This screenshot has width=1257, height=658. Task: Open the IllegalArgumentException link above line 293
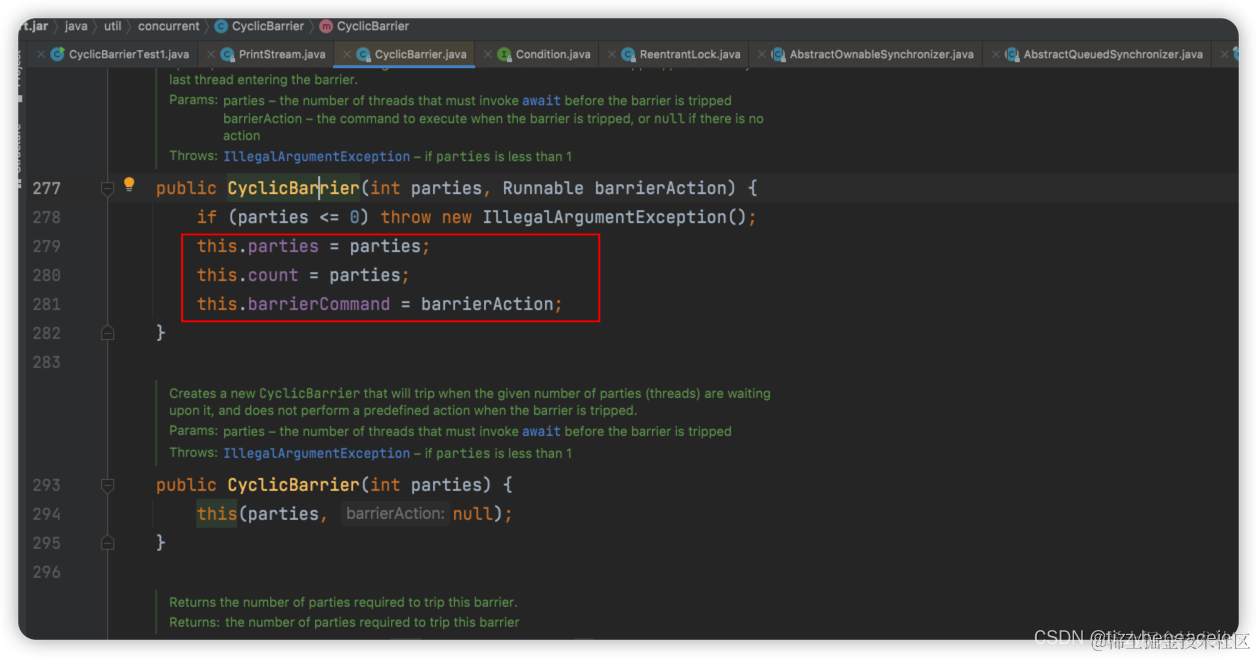click(317, 454)
